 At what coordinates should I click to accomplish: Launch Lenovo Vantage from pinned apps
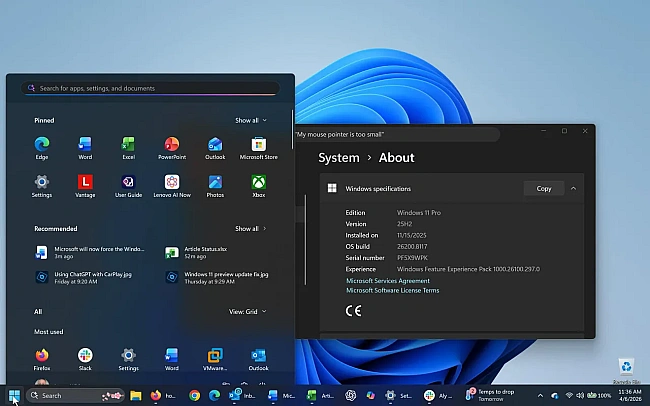pos(85,184)
